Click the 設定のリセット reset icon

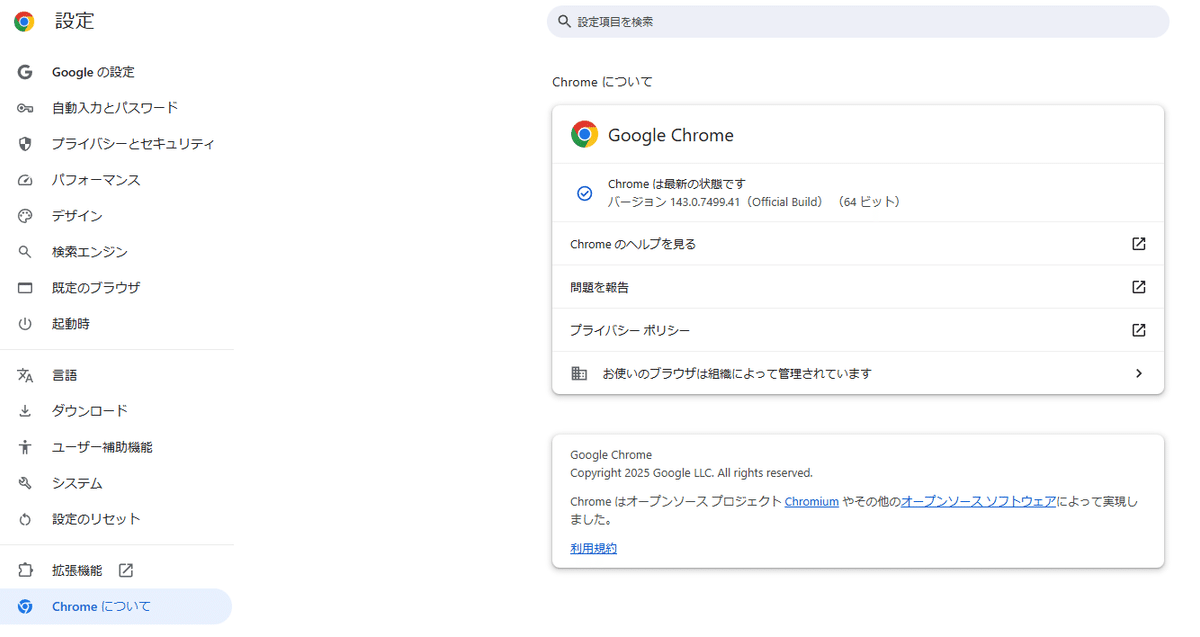tap(25, 519)
